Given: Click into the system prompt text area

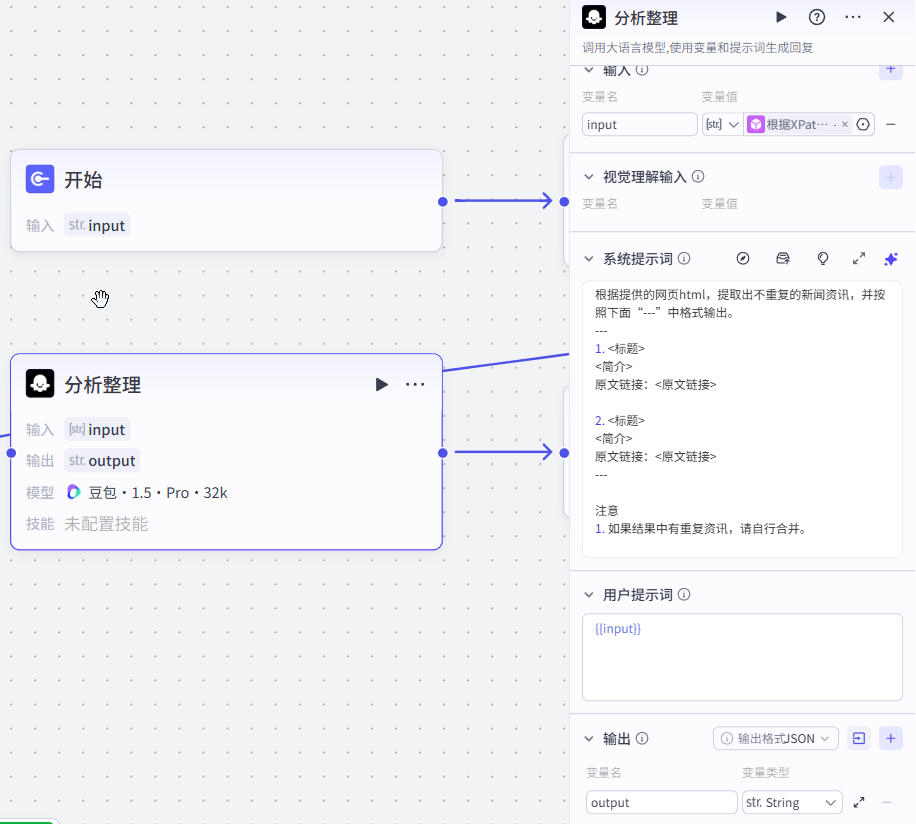Looking at the screenshot, I should [x=742, y=419].
